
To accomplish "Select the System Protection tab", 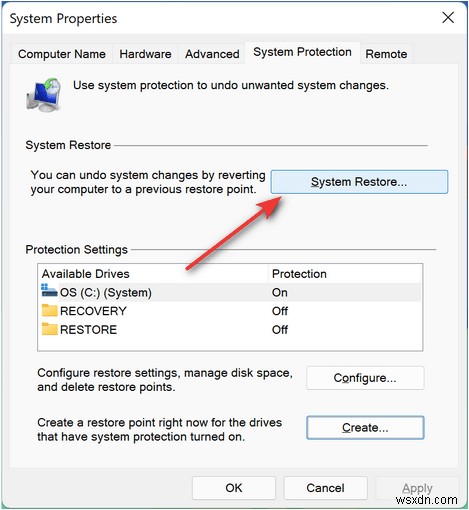I will tap(302, 52).
